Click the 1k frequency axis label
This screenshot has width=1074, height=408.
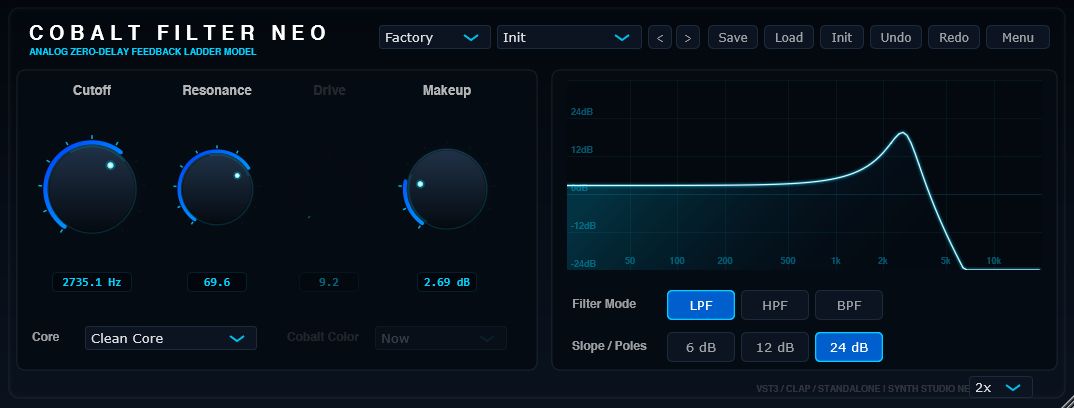point(836,261)
